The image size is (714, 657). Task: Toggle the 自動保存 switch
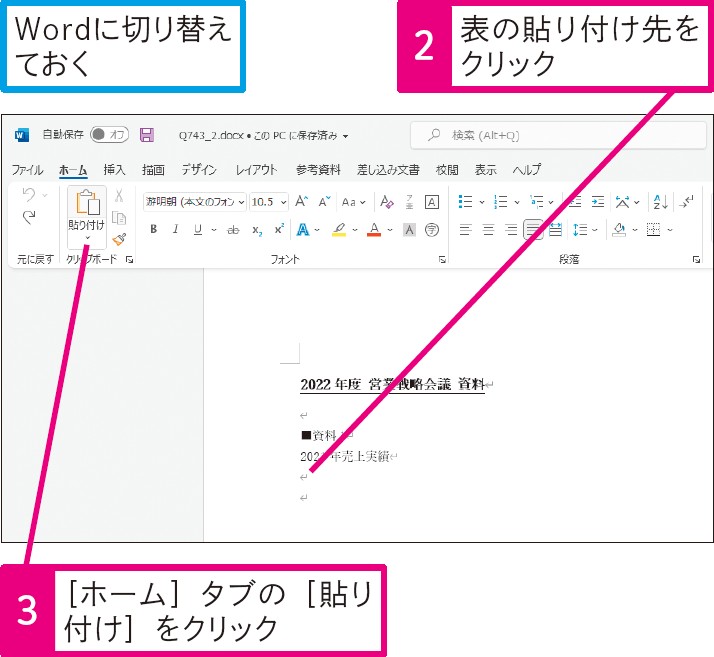click(110, 135)
